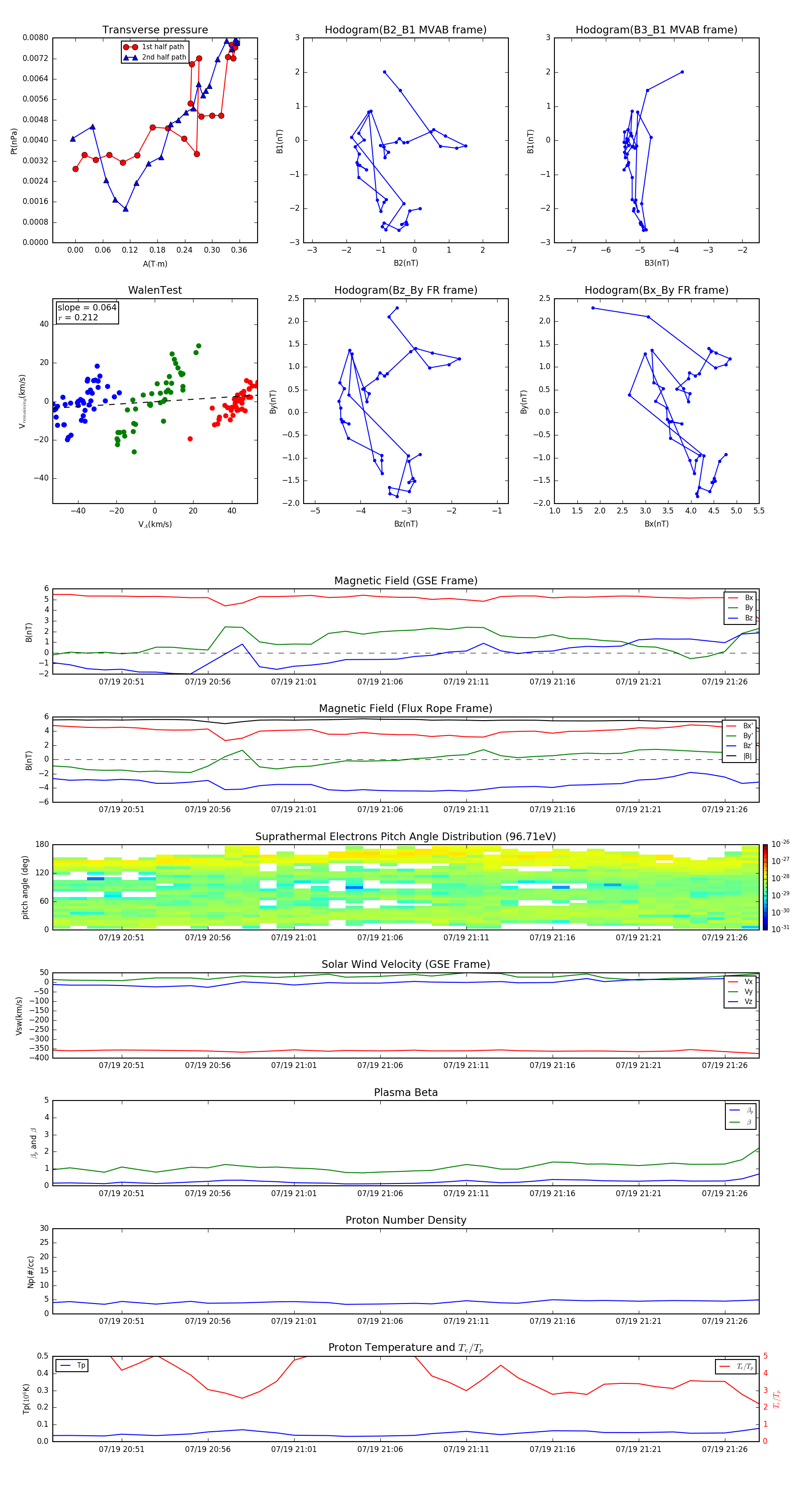Click the pitch angle distribution colorbar

coord(765,887)
